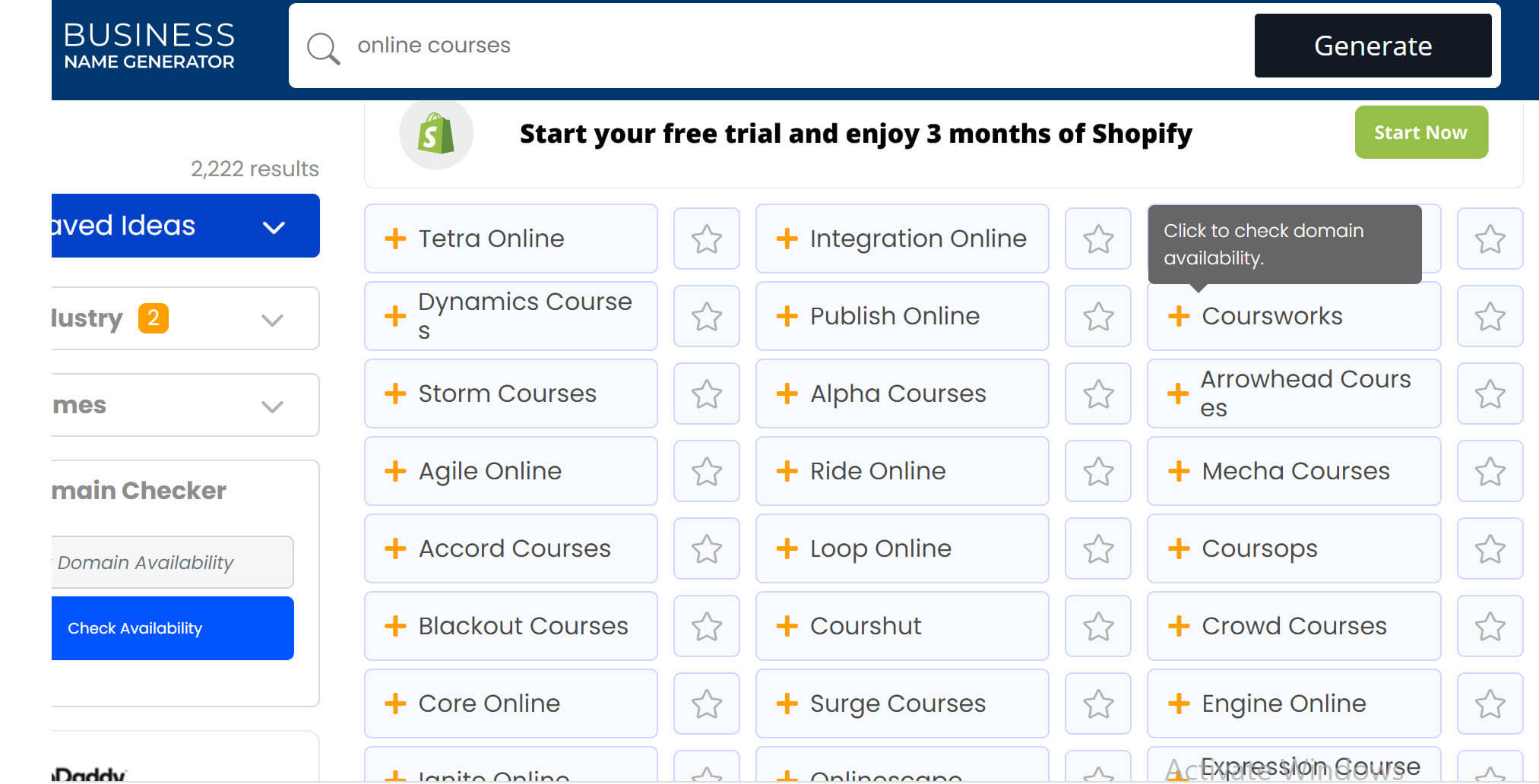
Task: Click plus icon beside Tetra Online
Action: tap(395, 239)
